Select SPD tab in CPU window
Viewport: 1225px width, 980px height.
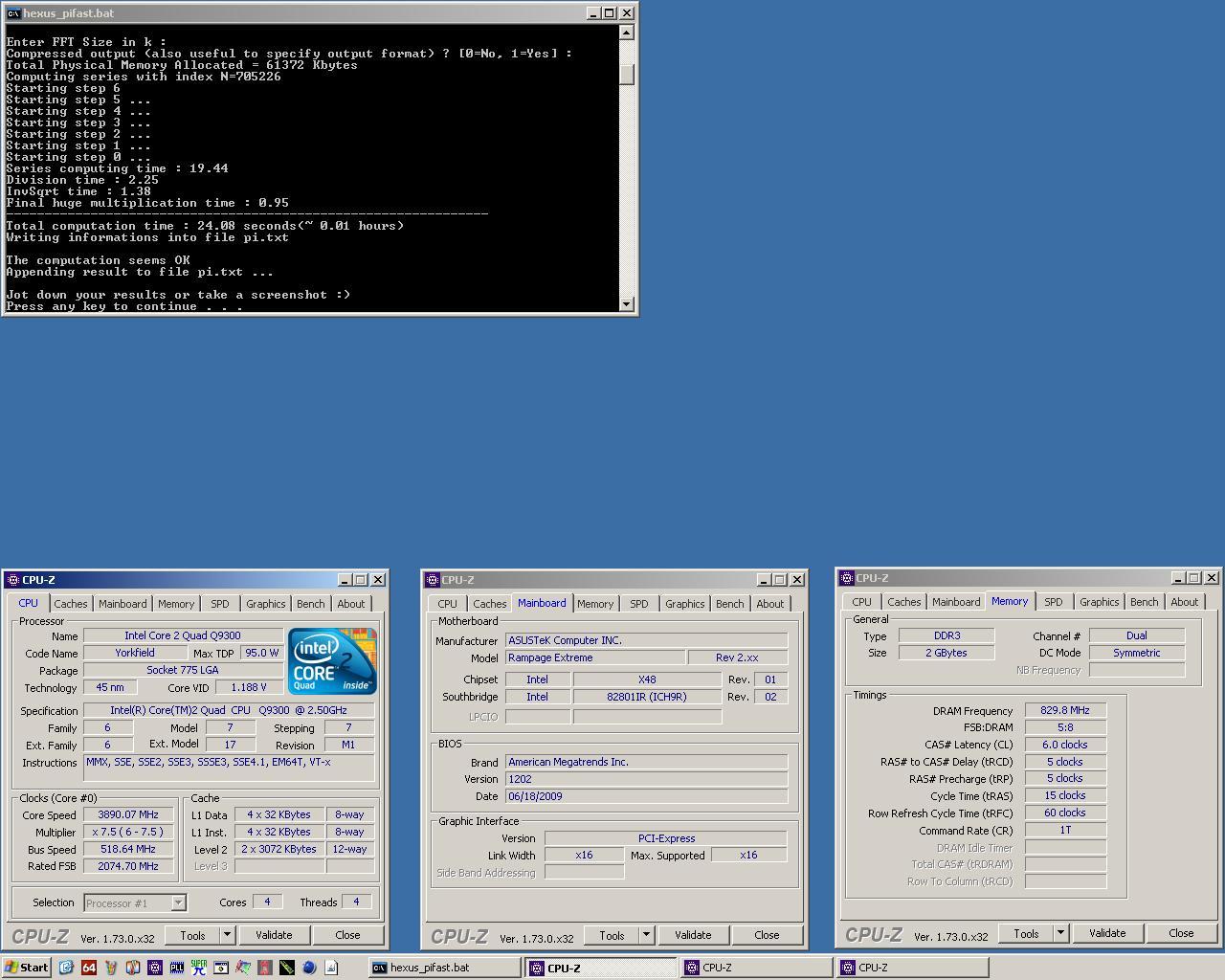point(220,604)
